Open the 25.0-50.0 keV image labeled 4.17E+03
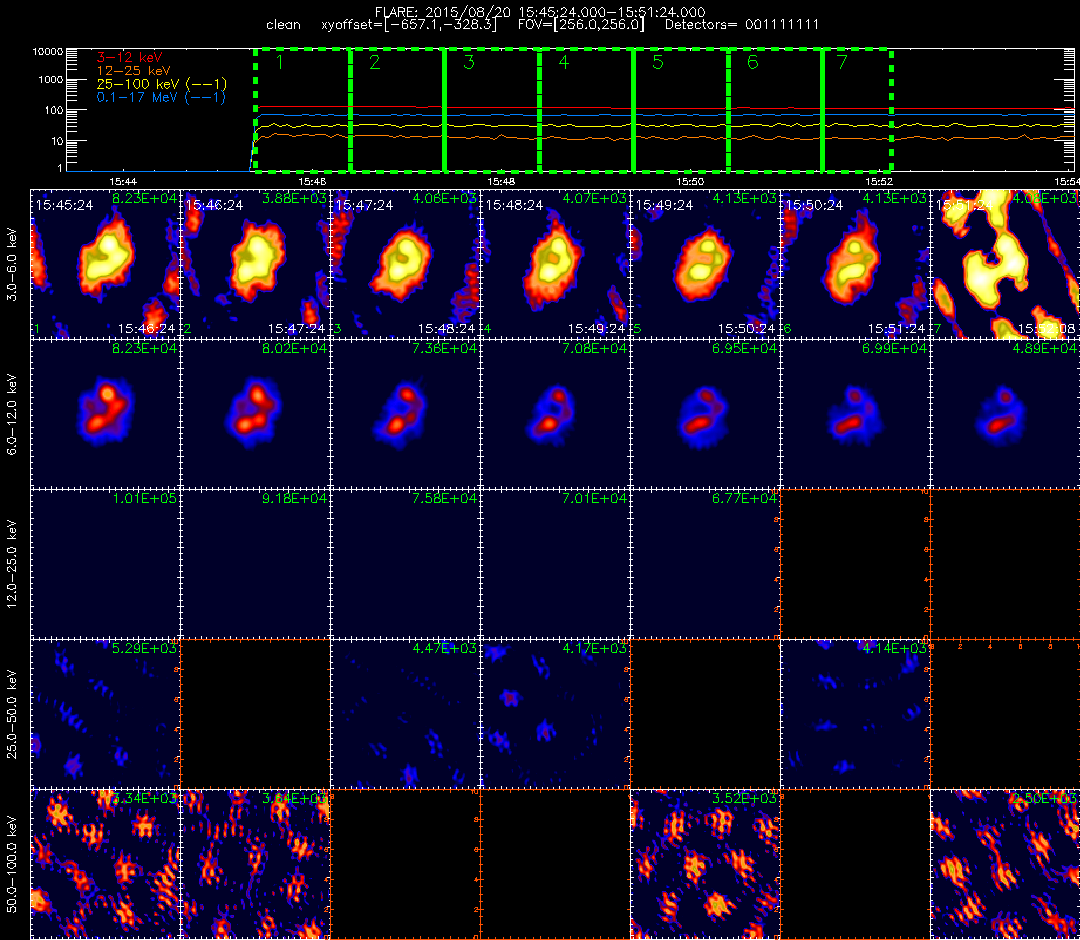 coord(555,714)
